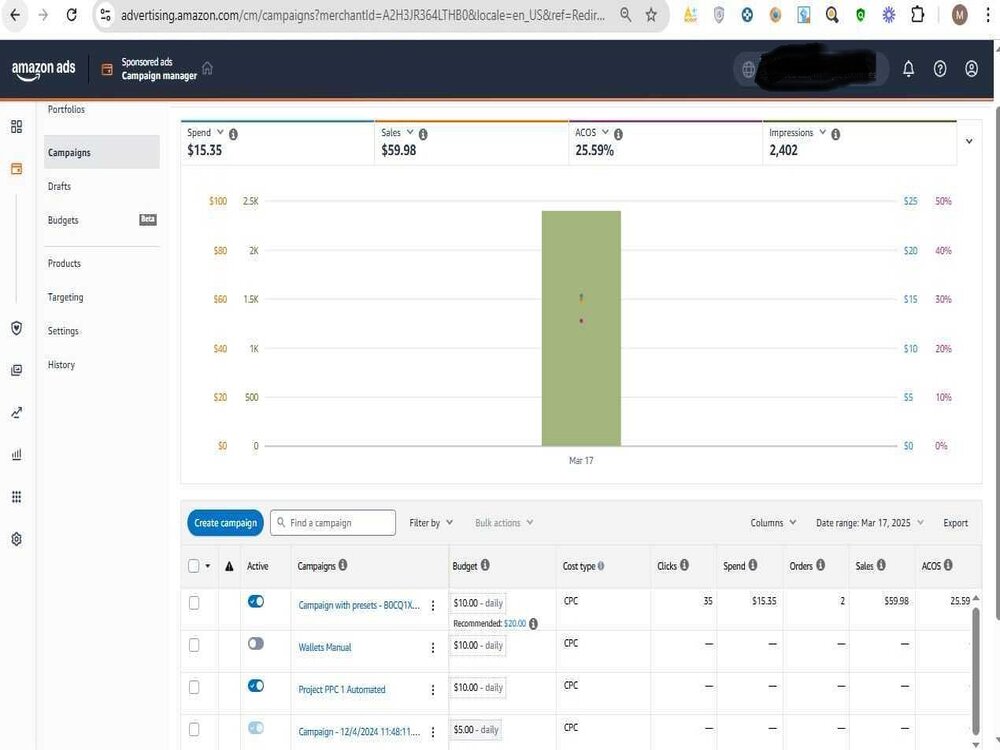Click in the Find a campaign search field

point(333,522)
